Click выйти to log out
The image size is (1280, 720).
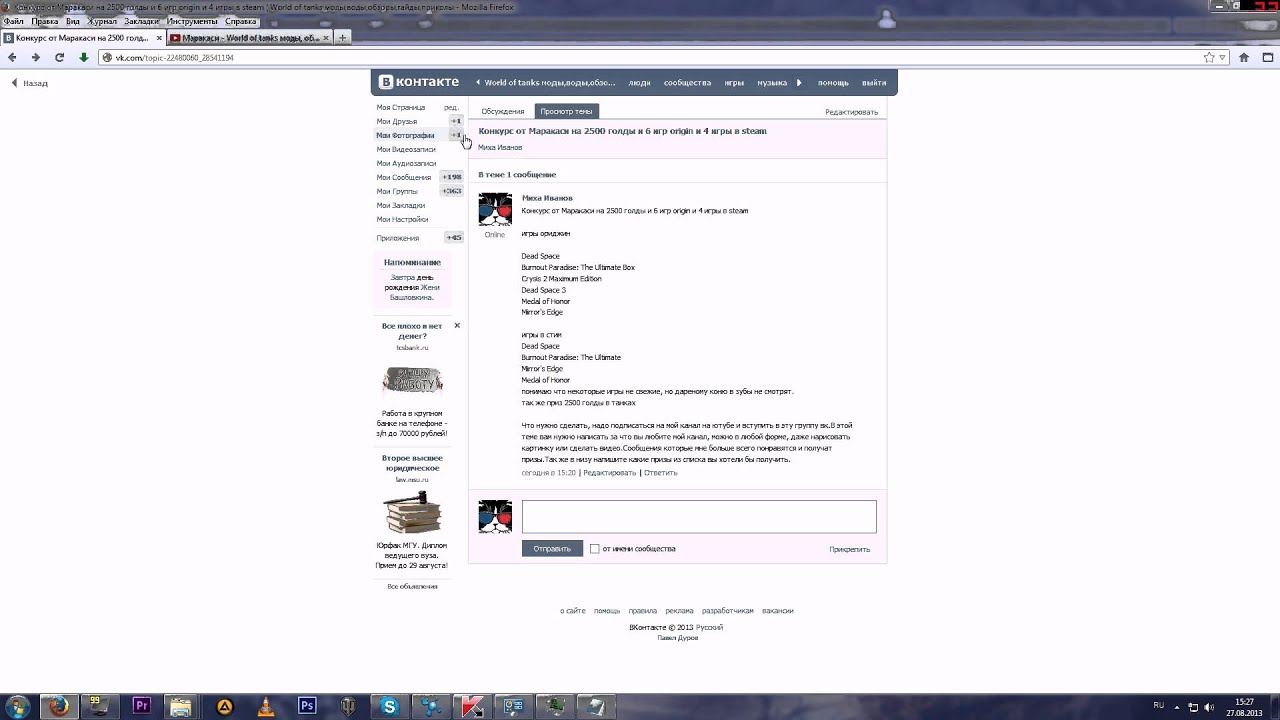[x=874, y=83]
